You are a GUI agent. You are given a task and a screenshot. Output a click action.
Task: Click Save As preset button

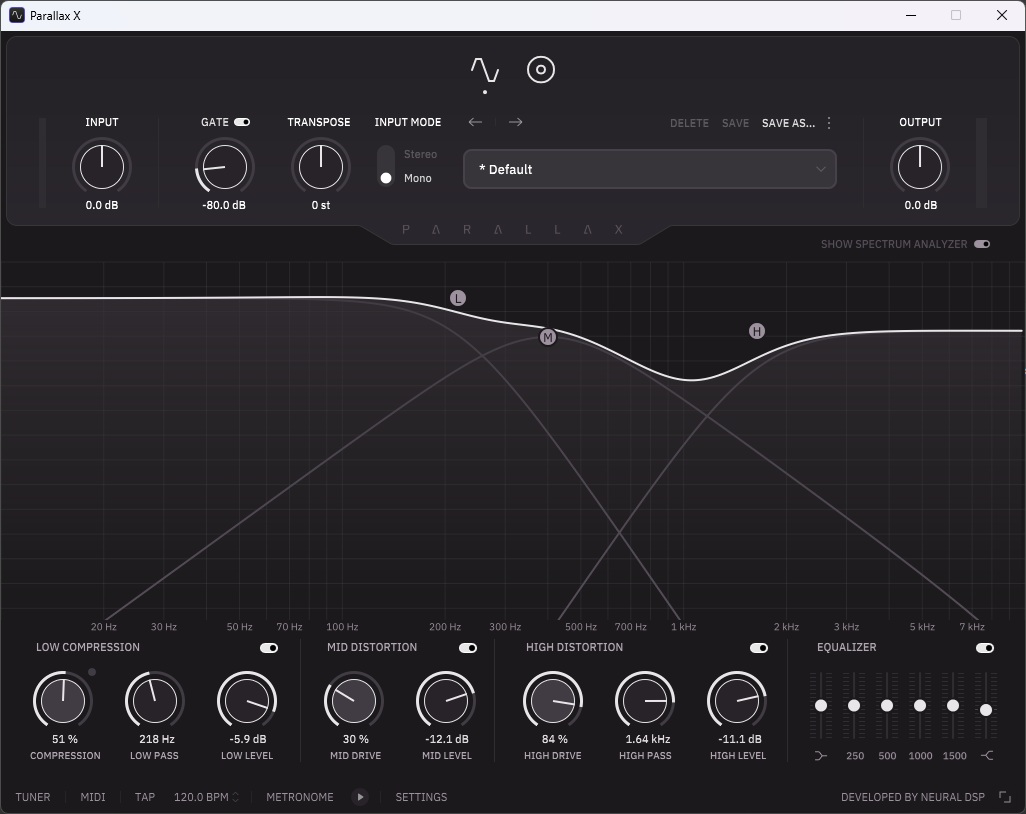click(788, 123)
